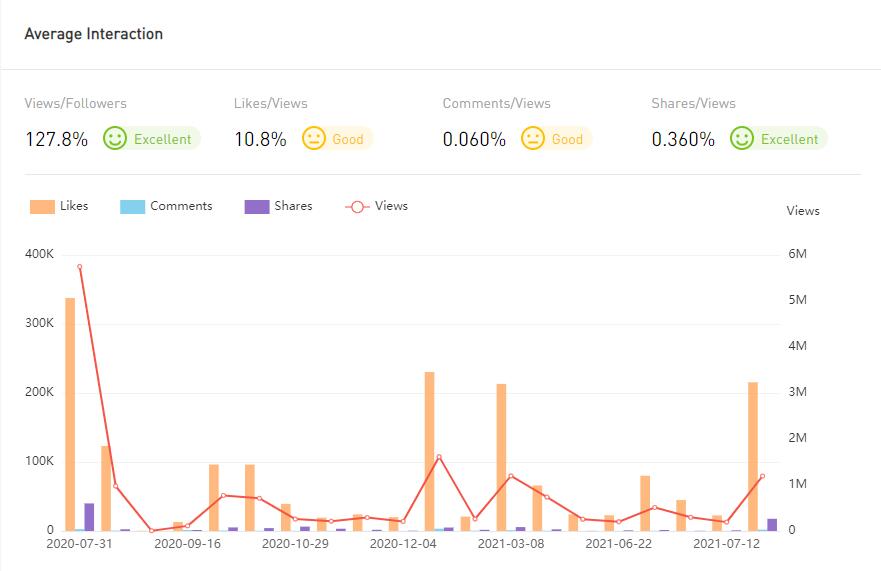This screenshot has width=881, height=571.
Task: Click the yellow face icon beside 0.060%
Action: coord(533,139)
